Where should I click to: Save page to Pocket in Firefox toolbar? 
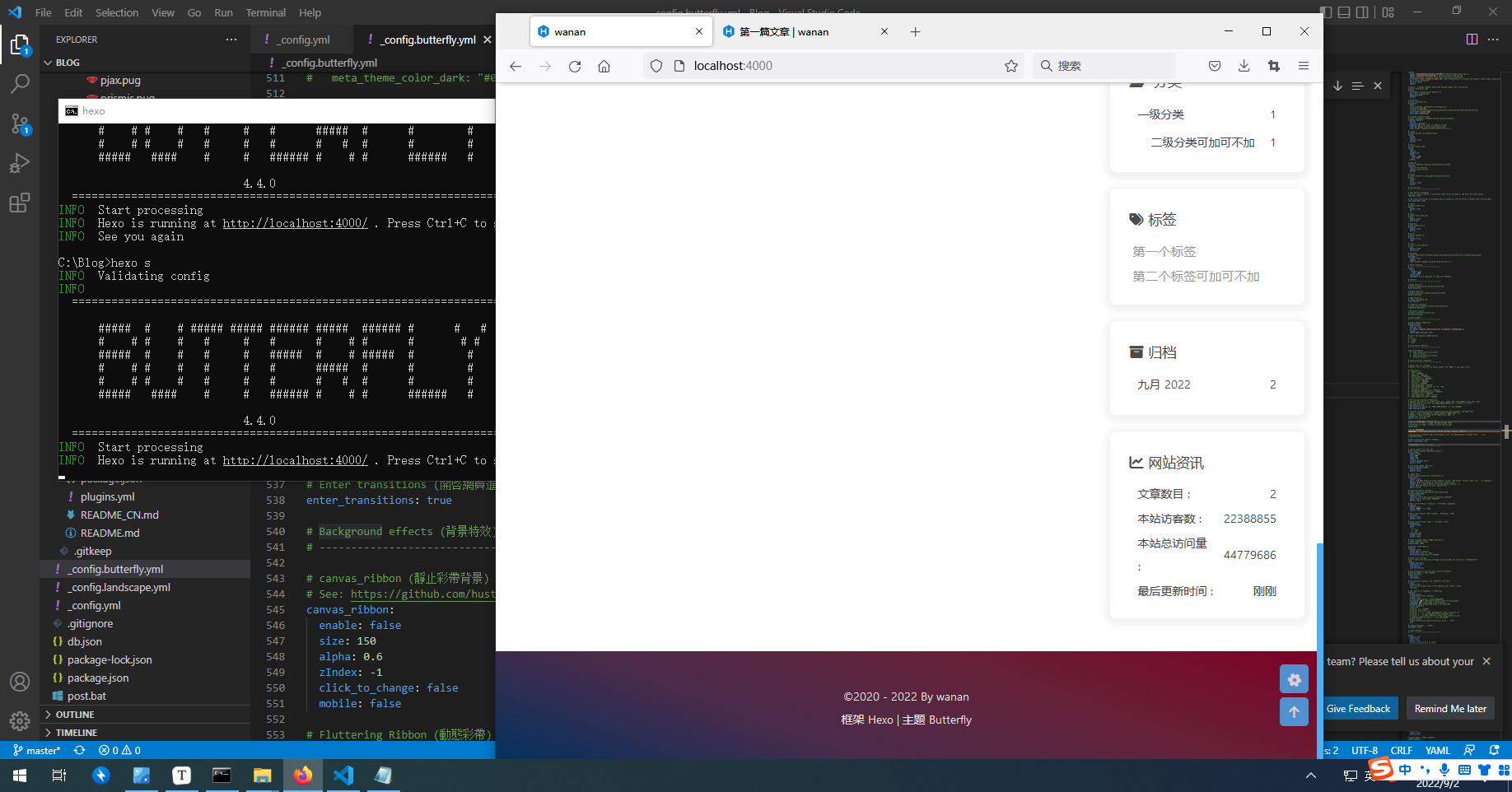tap(1215, 66)
